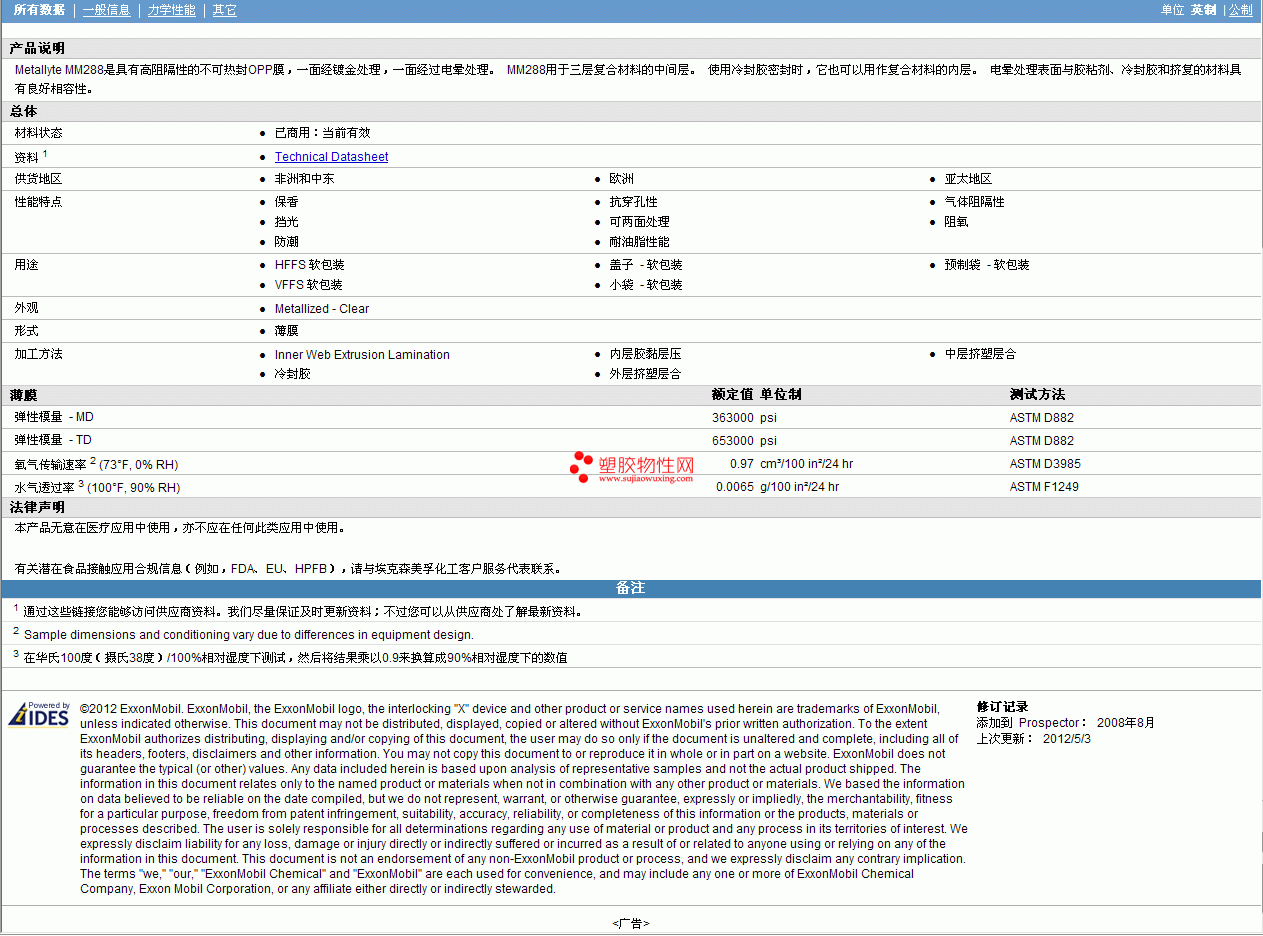The height and width of the screenshot is (936, 1263).
Task: Click the 气体阻隔性 feature item
Action: tap(974, 202)
